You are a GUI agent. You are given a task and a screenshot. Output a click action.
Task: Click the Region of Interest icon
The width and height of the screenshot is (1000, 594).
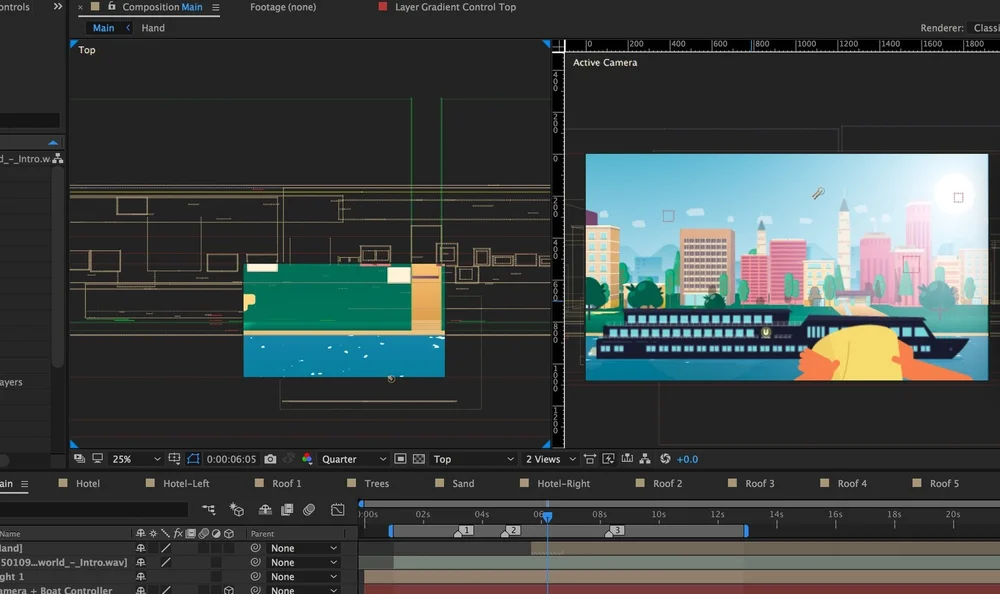coord(400,459)
